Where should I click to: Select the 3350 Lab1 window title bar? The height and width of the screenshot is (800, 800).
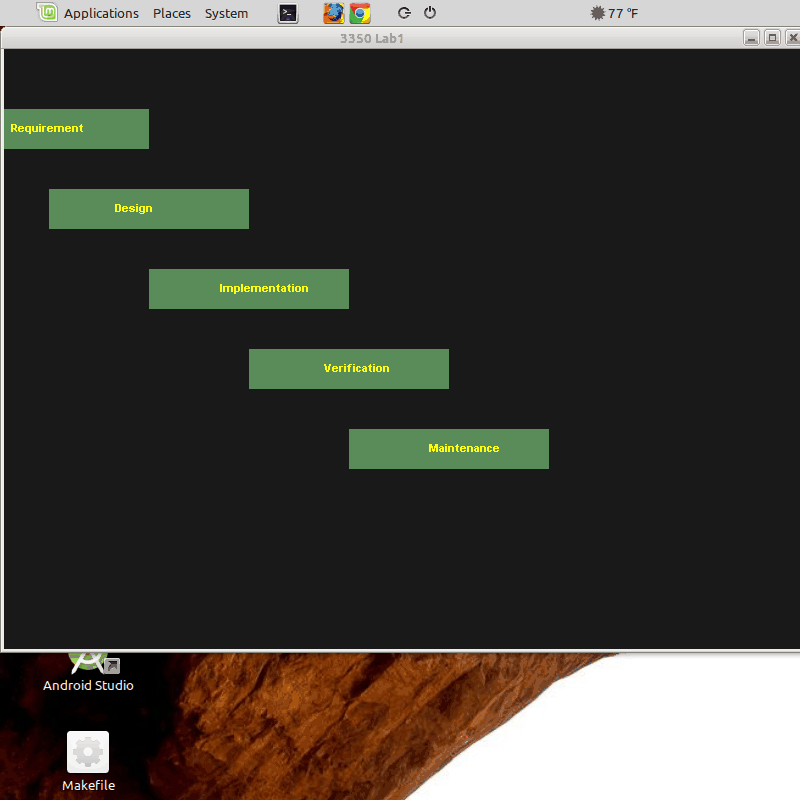pos(371,38)
